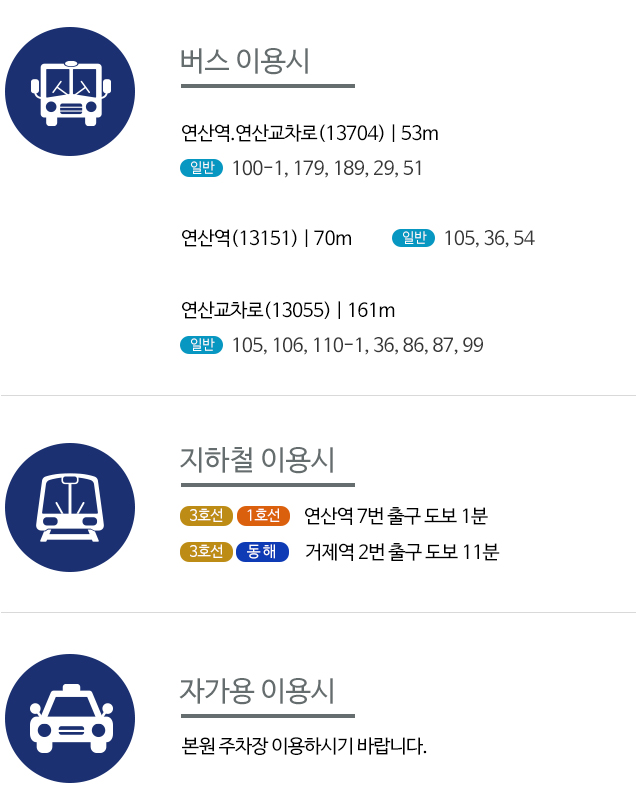Select the 지하철 이용시 heading
The image size is (636, 810).
(257, 460)
